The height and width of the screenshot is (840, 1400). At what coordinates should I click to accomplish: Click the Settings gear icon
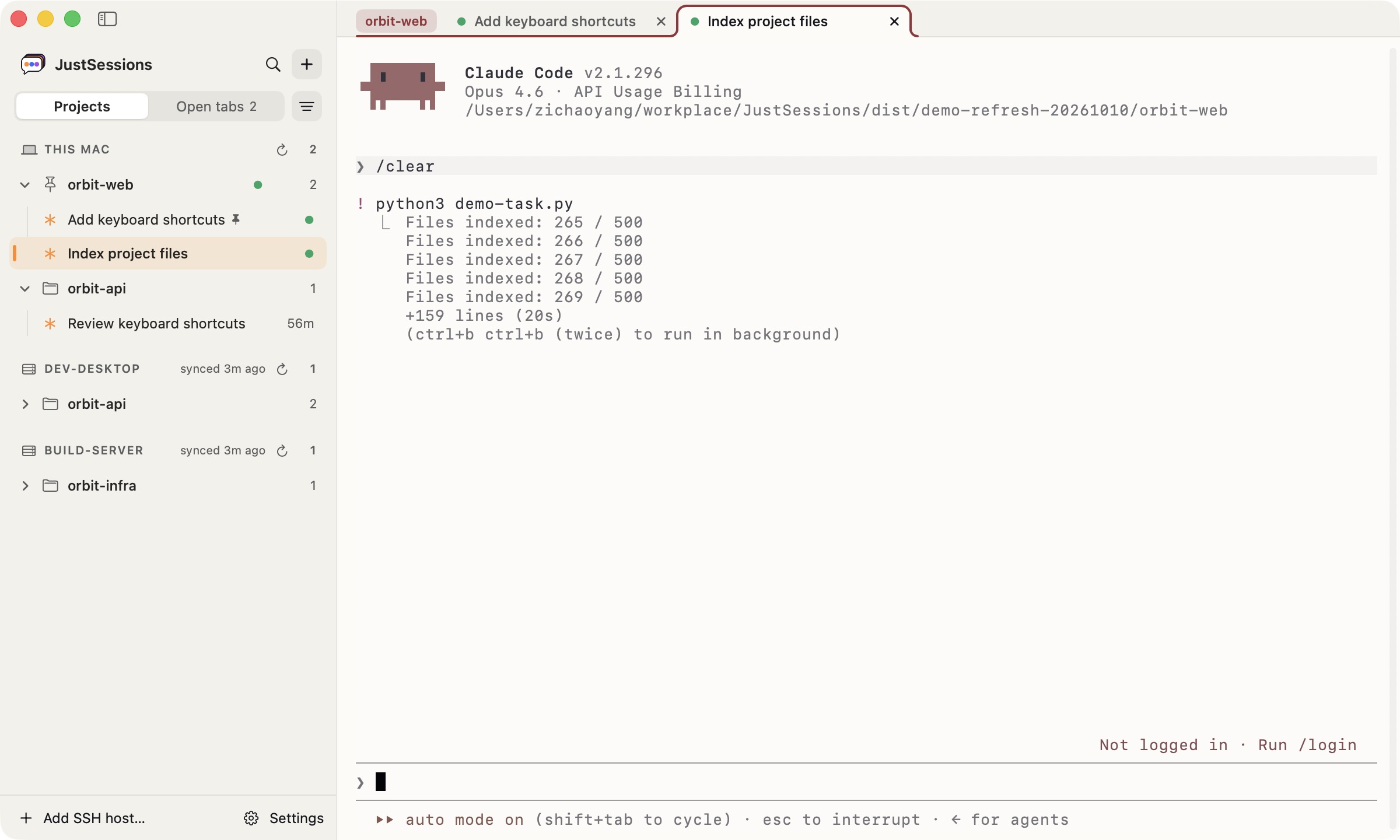coord(251,818)
